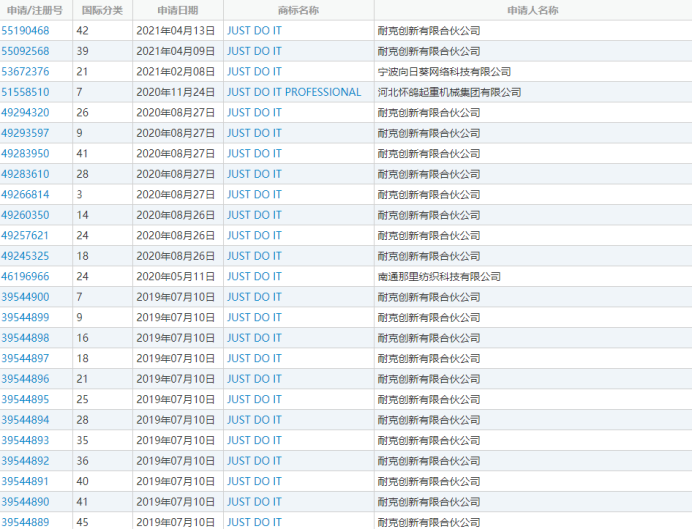Image resolution: width=692 pixels, height=529 pixels.
Task: Open registration number 39544895 link
Action: [x=25, y=399]
